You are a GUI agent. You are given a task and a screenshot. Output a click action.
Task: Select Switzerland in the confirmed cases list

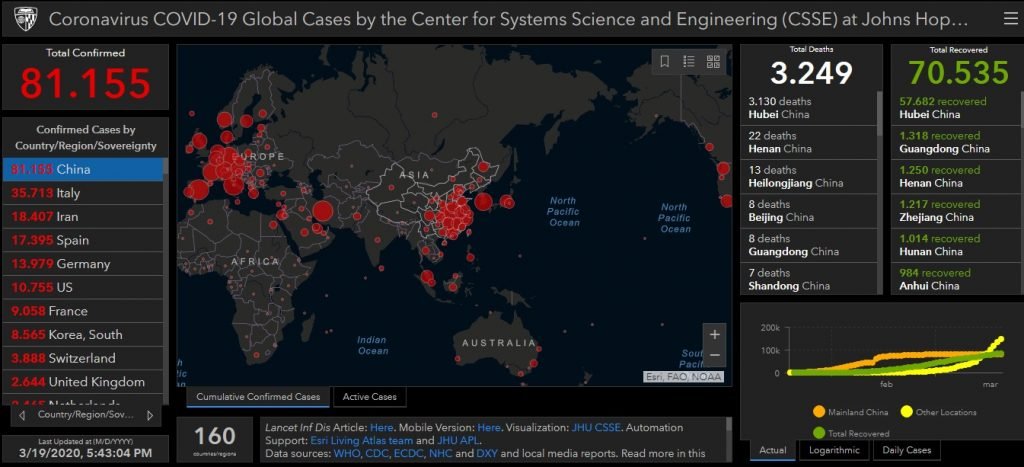(83, 358)
